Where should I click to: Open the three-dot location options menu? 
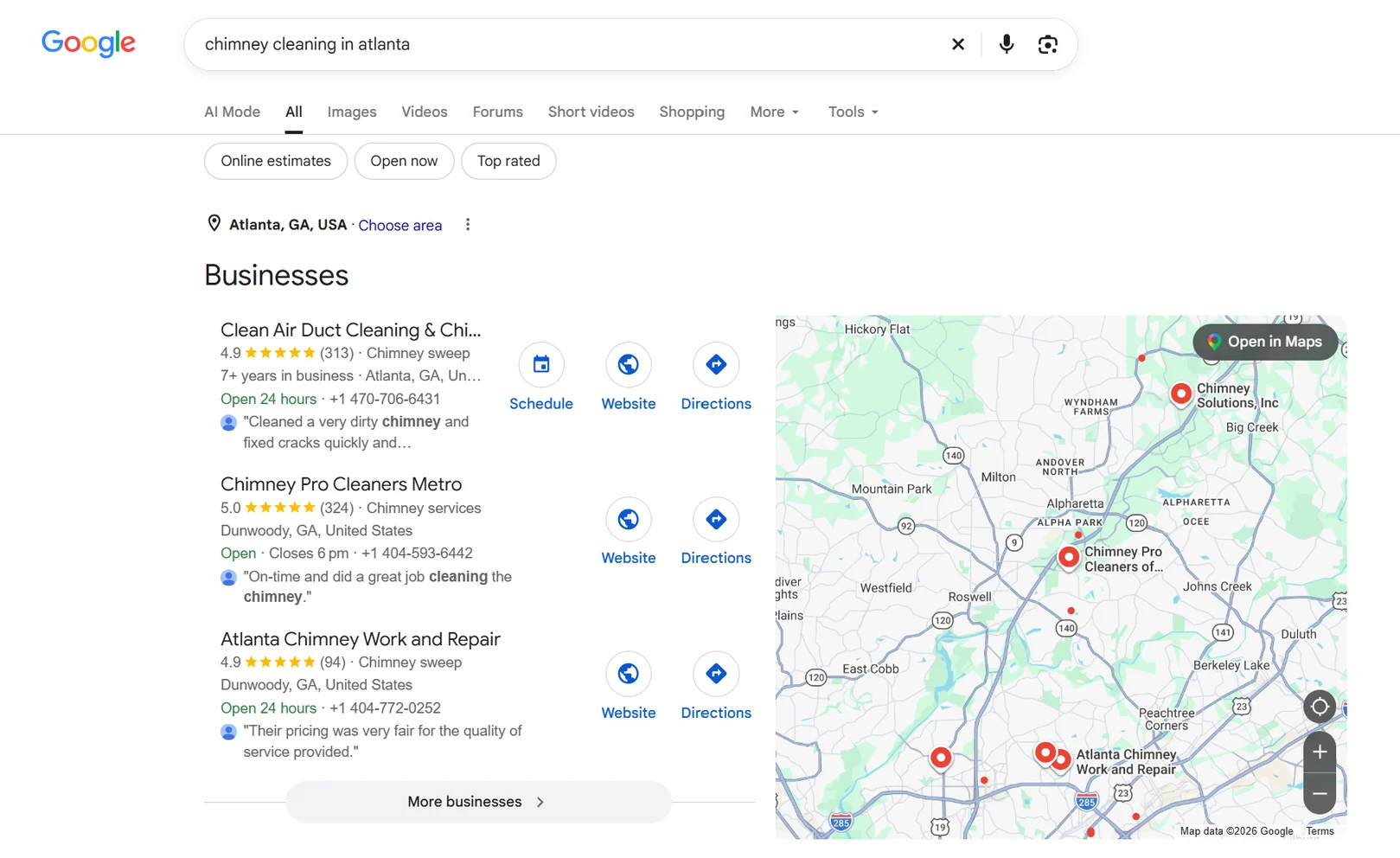[468, 225]
